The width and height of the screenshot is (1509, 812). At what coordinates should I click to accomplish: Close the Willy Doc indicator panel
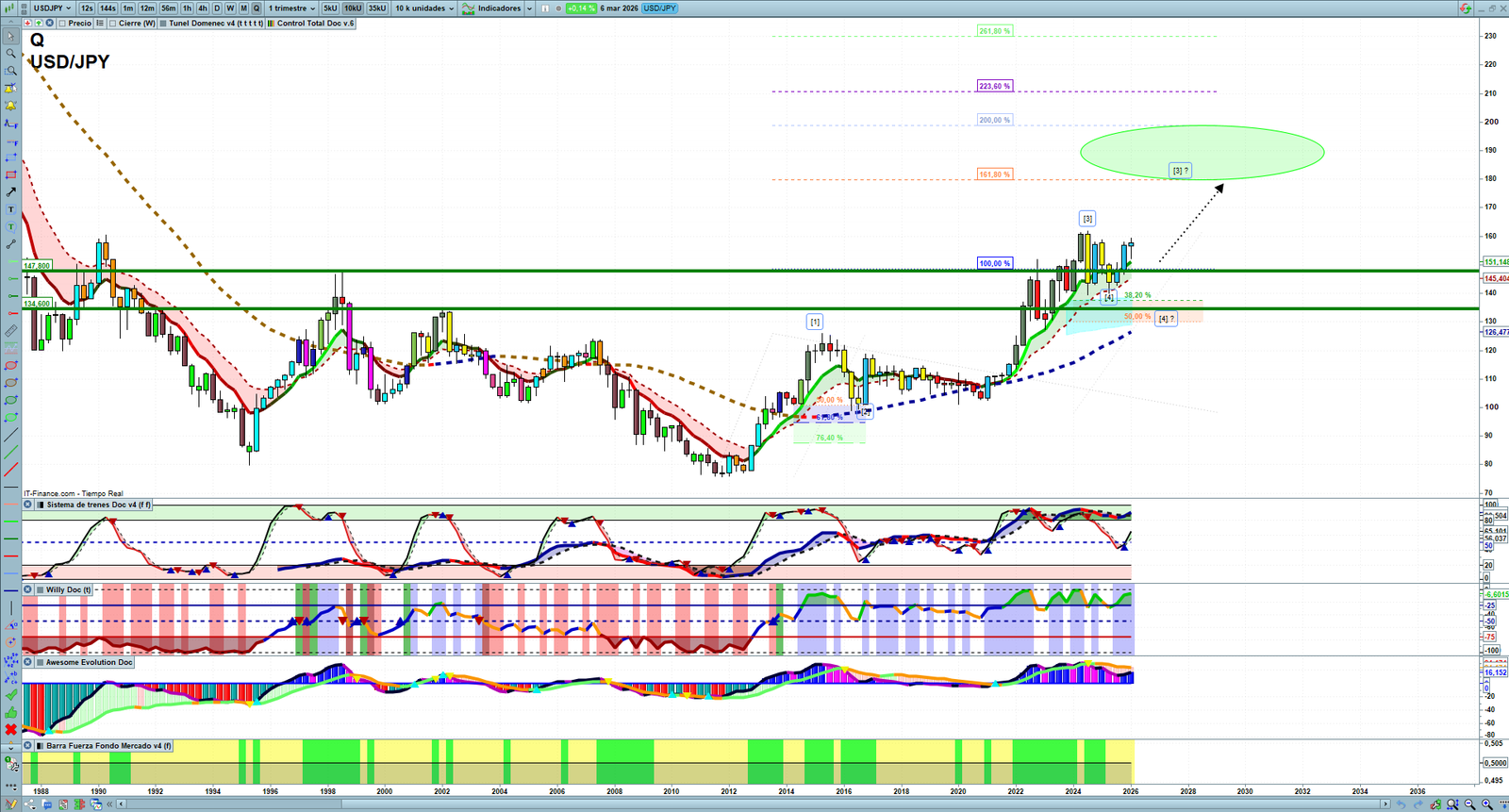pyautogui.click(x=28, y=590)
